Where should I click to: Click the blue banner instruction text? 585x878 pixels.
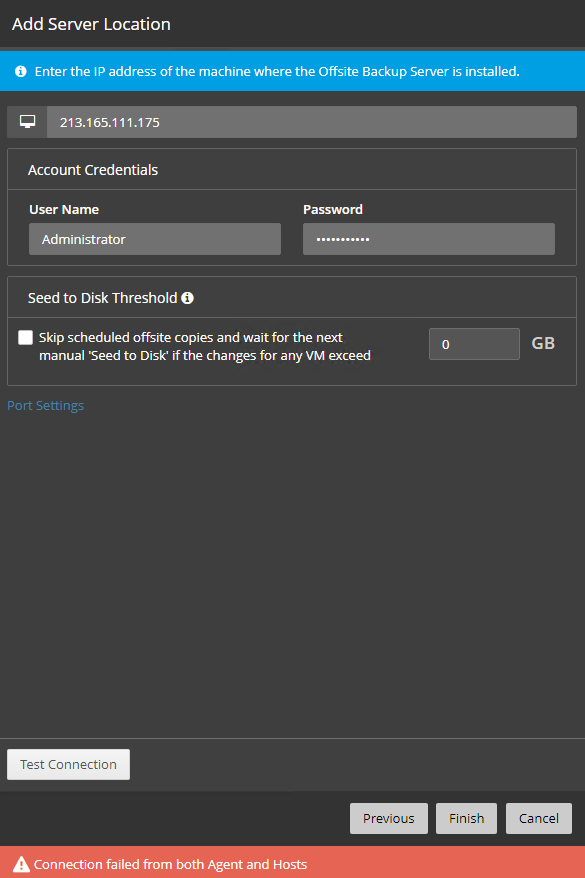pos(277,72)
